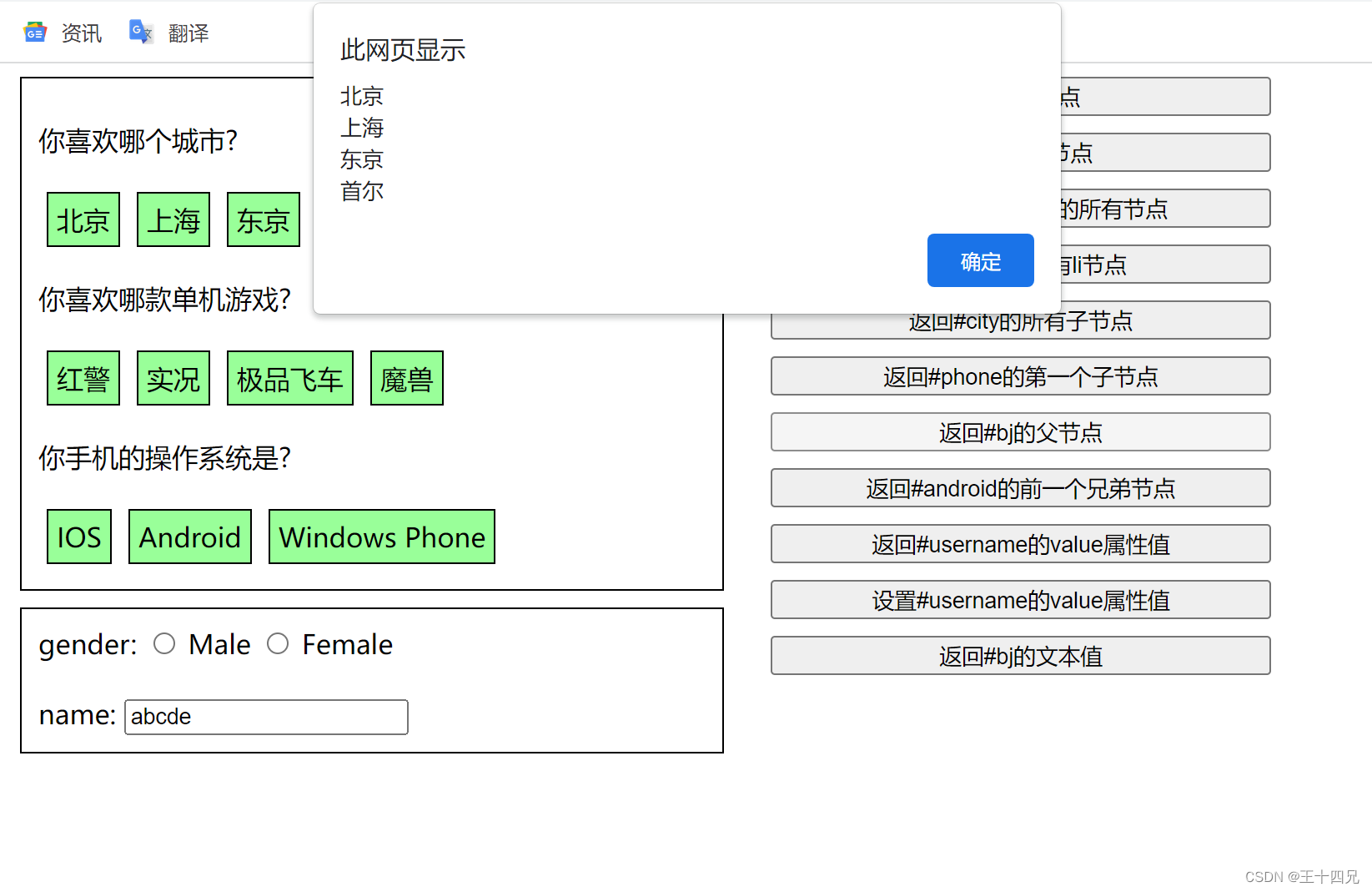Image resolution: width=1372 pixels, height=892 pixels.
Task: Click the Male label text
Action: click(219, 645)
